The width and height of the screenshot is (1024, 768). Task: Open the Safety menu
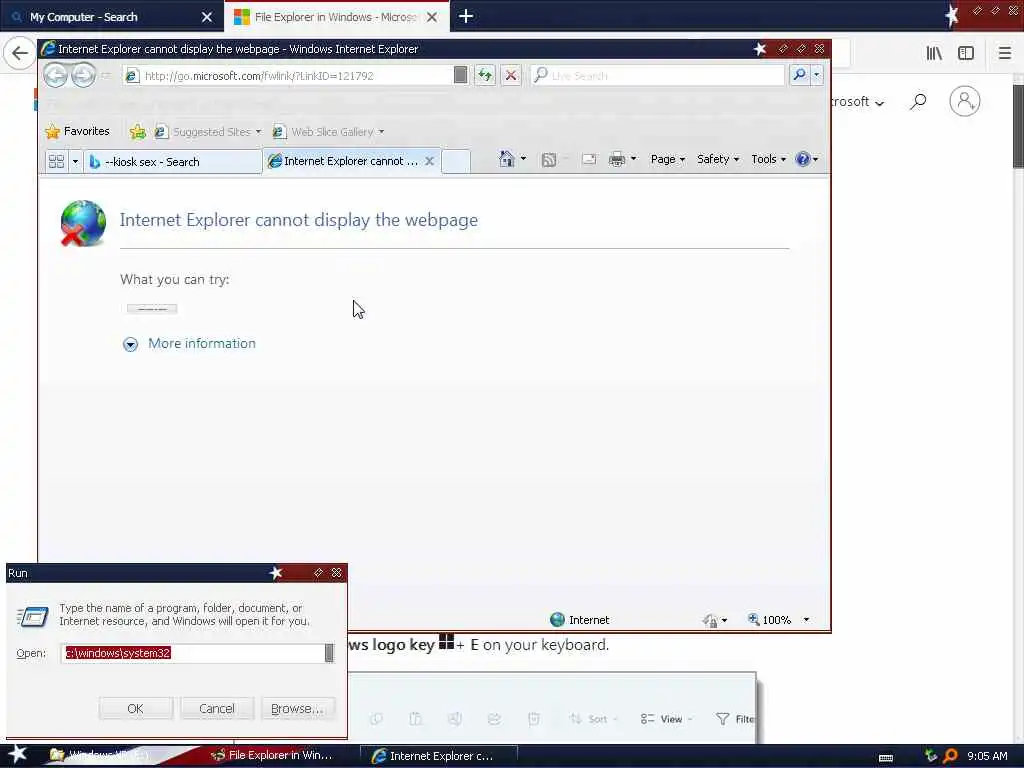pos(718,159)
